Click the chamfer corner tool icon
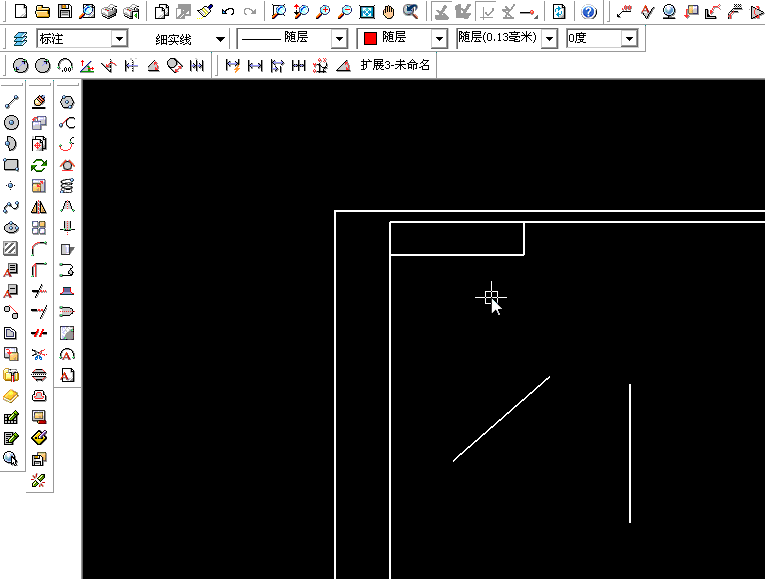 tap(39, 270)
